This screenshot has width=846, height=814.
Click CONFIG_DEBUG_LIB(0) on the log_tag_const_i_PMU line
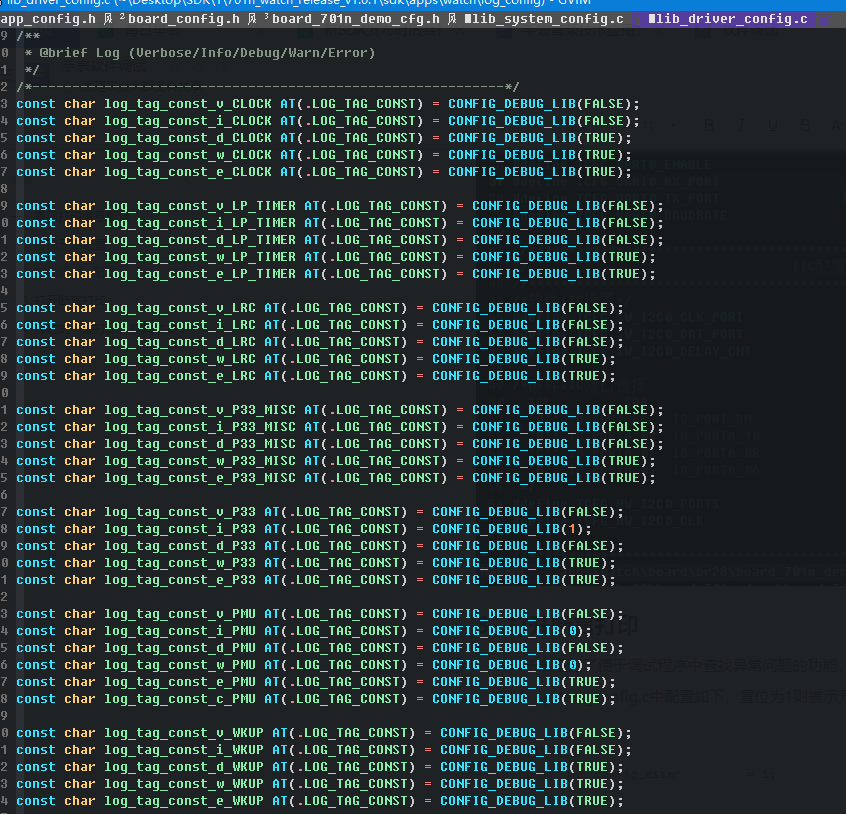pos(508,631)
